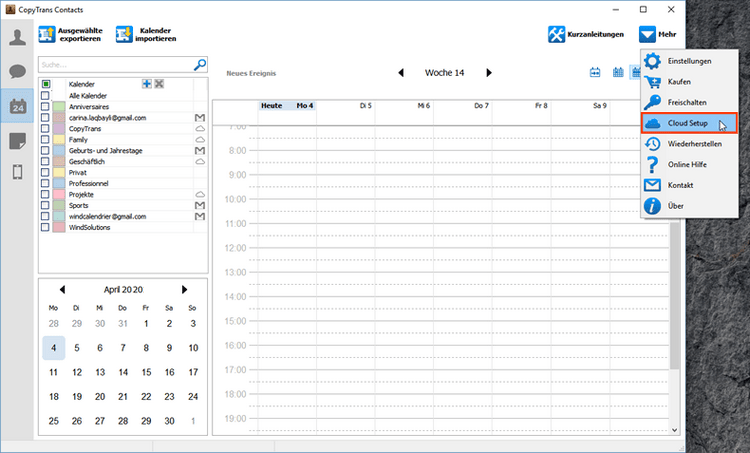Click cloud icon on Geschäftlich row

[x=200, y=162]
